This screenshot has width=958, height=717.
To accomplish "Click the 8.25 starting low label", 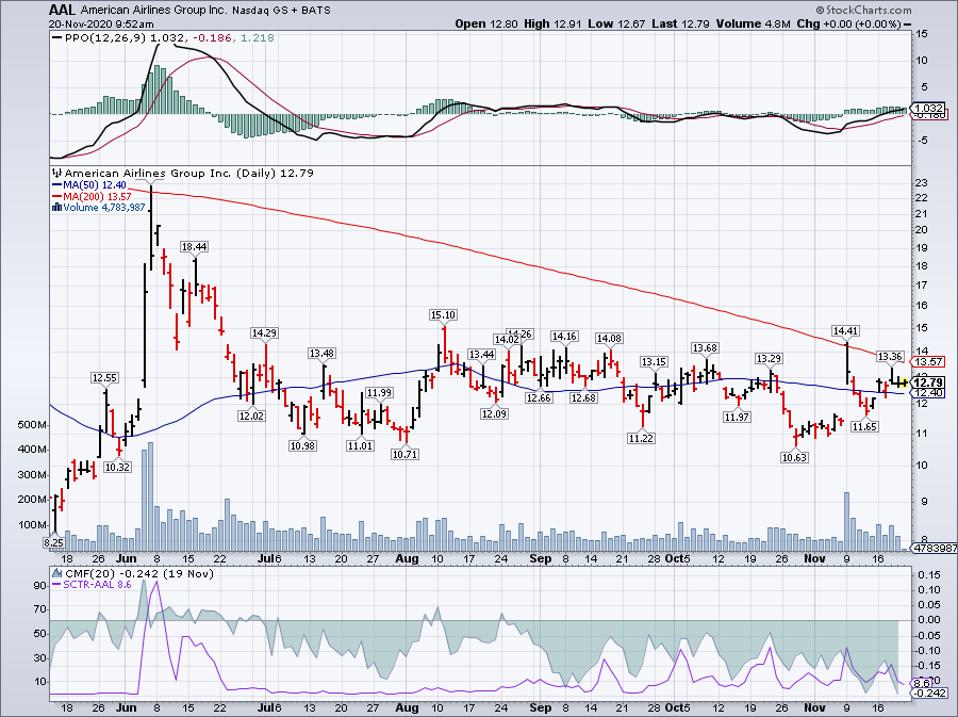I will click(x=53, y=542).
